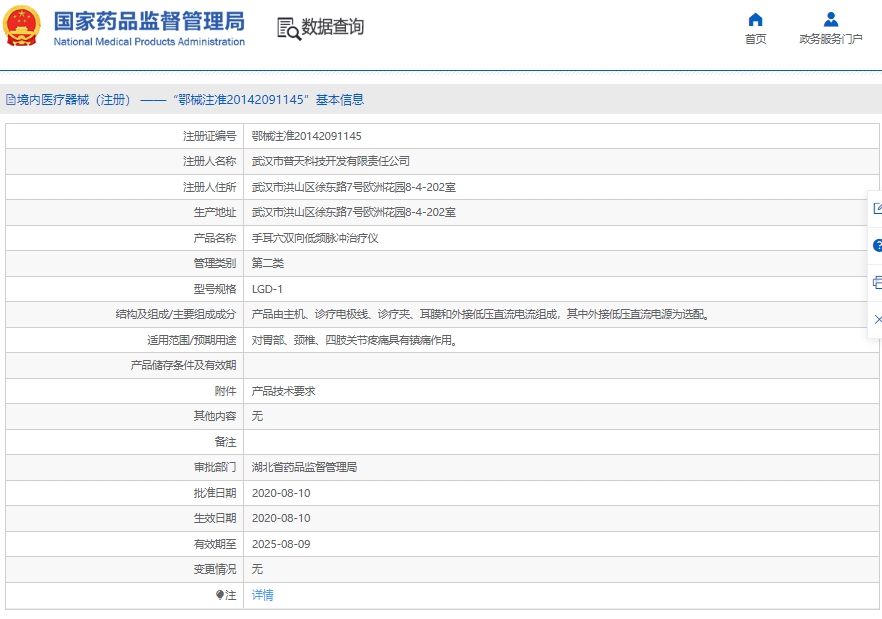Click the document icon before 境内医疗器械
The width and height of the screenshot is (882, 619).
click(10, 100)
